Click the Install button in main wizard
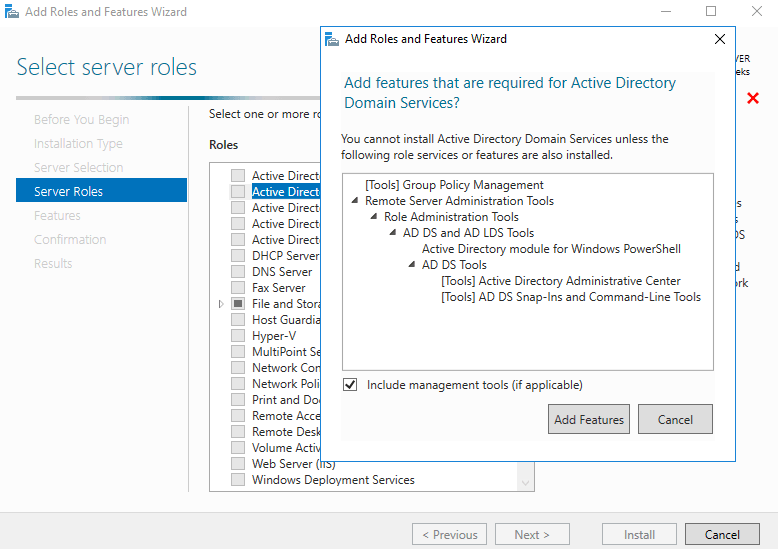The height and width of the screenshot is (549, 778). point(639,534)
